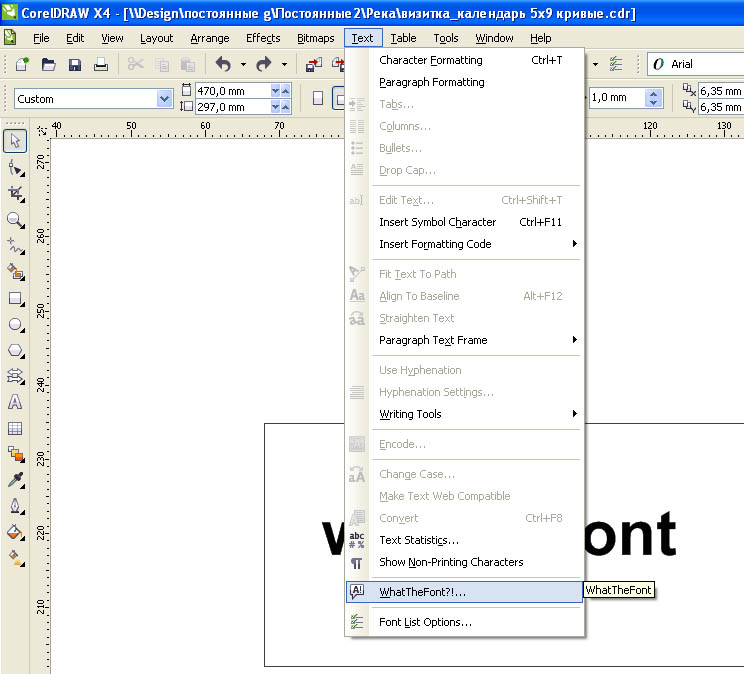Viewport: 744px width, 674px height.
Task: Open the View menu
Action: click(112, 38)
